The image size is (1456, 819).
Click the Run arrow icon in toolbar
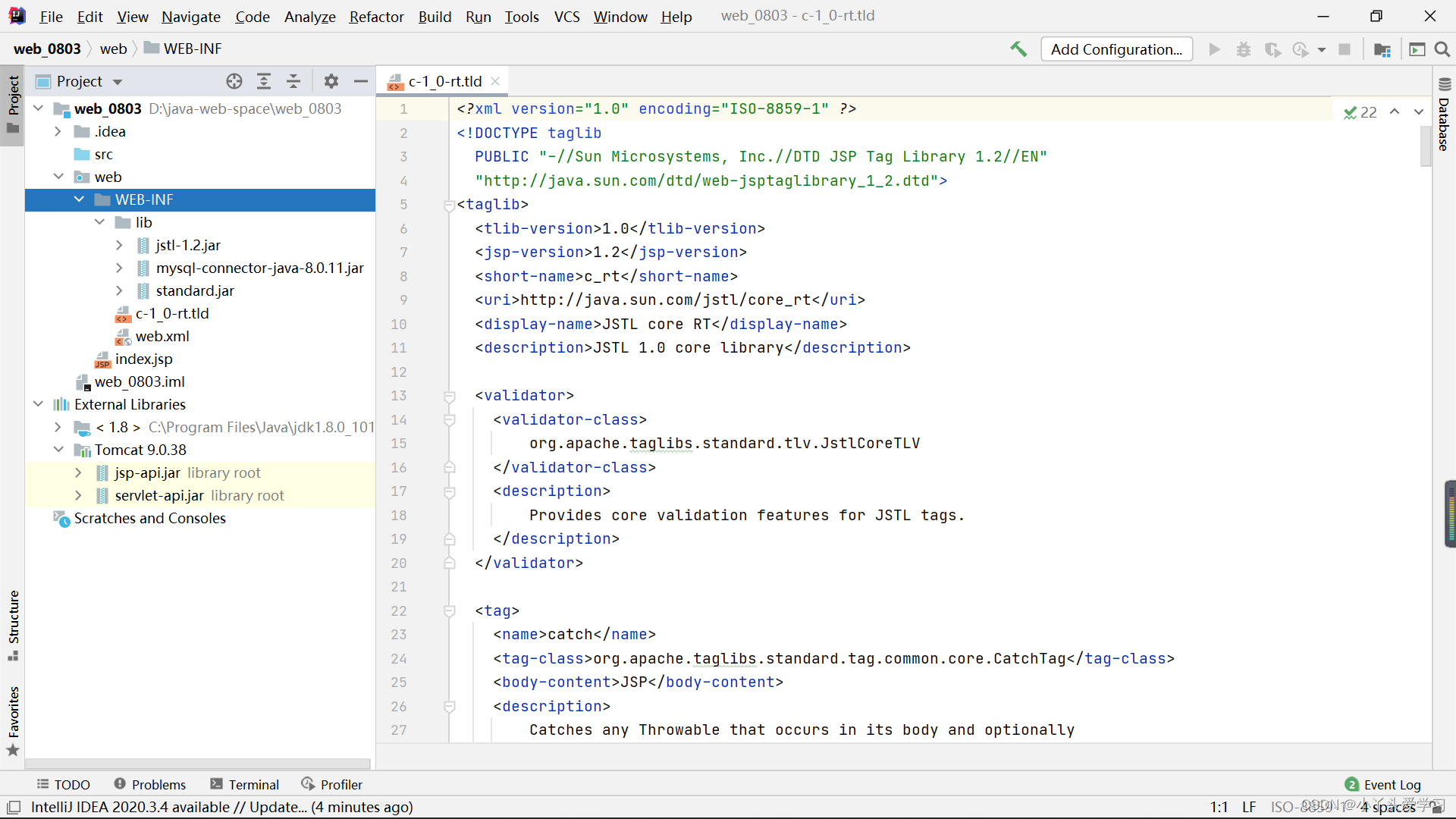click(1215, 49)
